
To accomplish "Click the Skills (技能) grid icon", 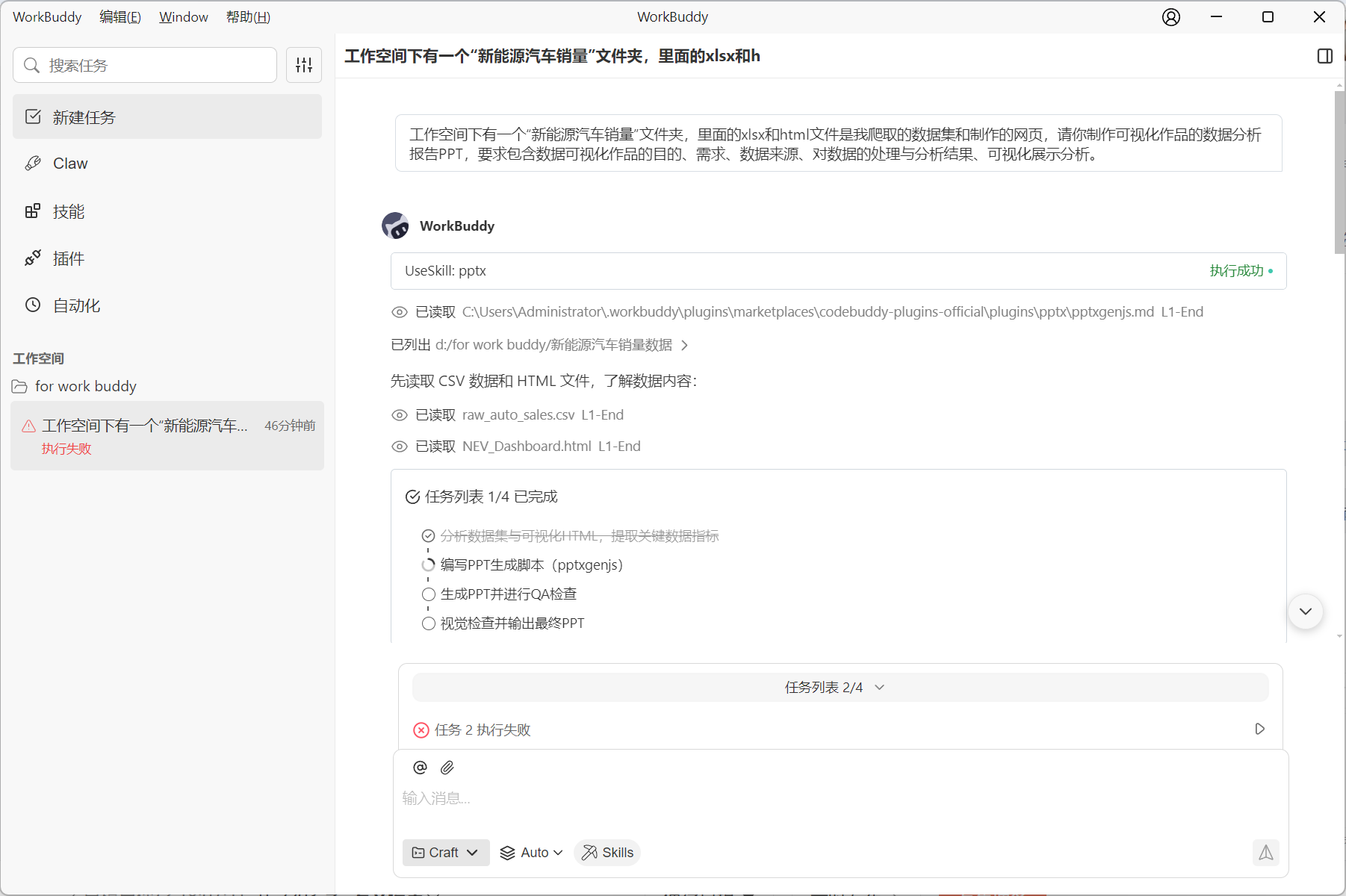I will pos(33,211).
